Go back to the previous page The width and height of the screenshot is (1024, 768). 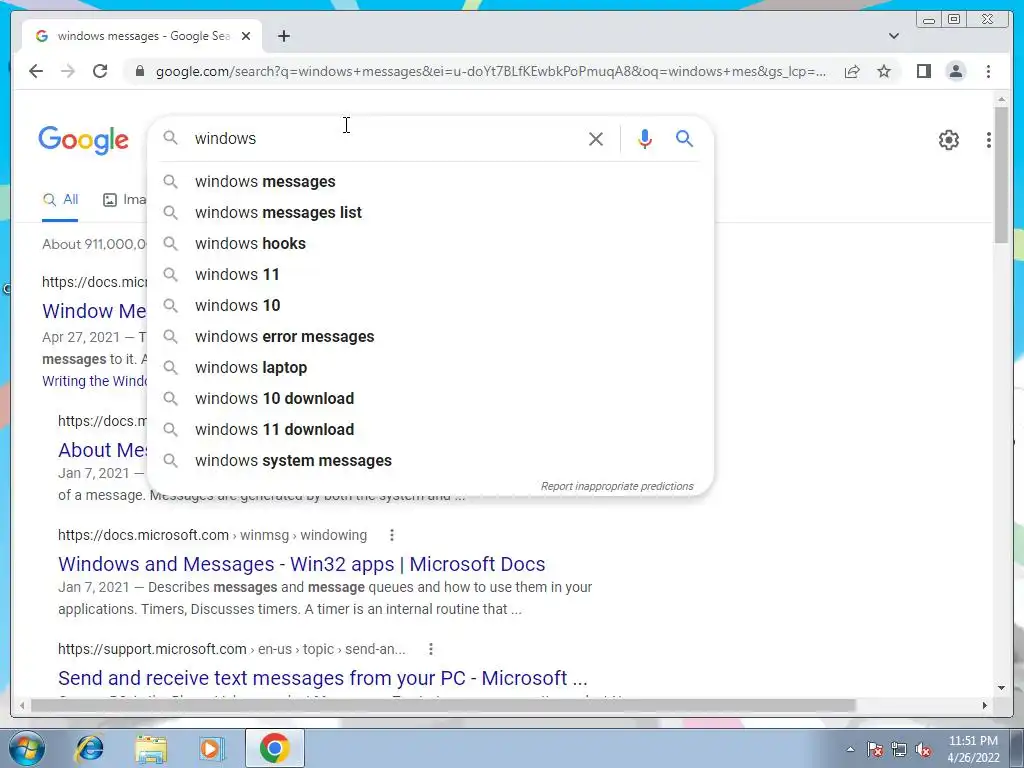(x=36, y=71)
